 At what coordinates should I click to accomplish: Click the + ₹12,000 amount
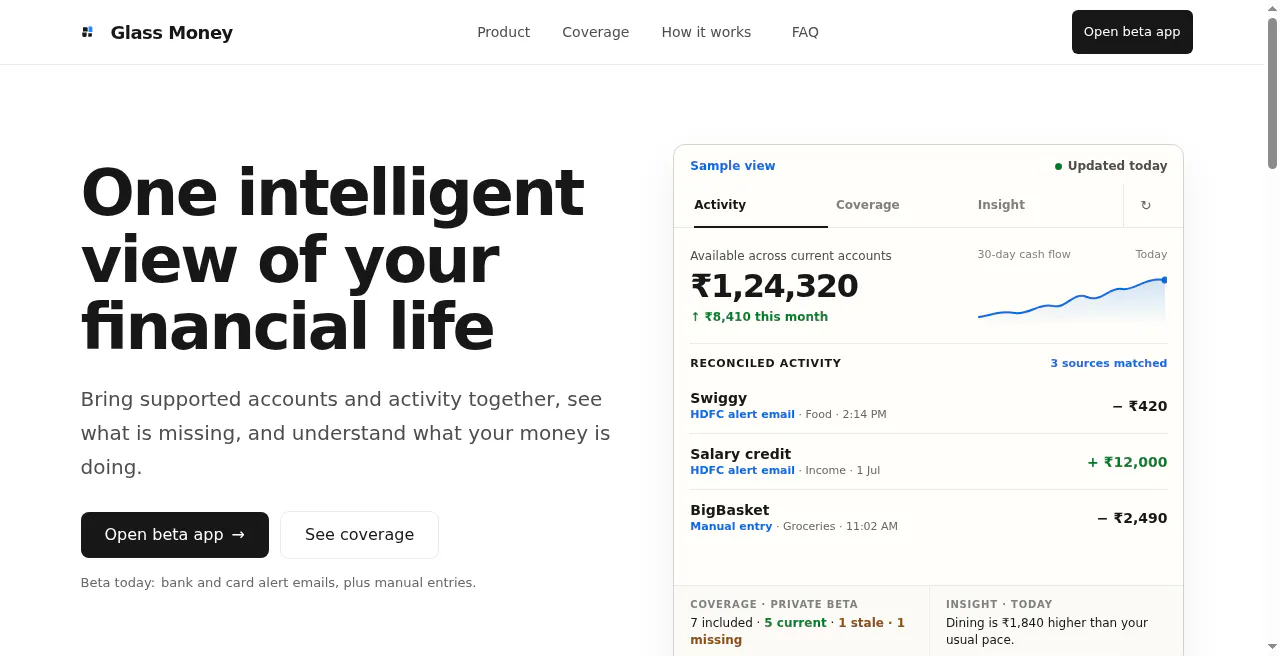[x=1127, y=462]
